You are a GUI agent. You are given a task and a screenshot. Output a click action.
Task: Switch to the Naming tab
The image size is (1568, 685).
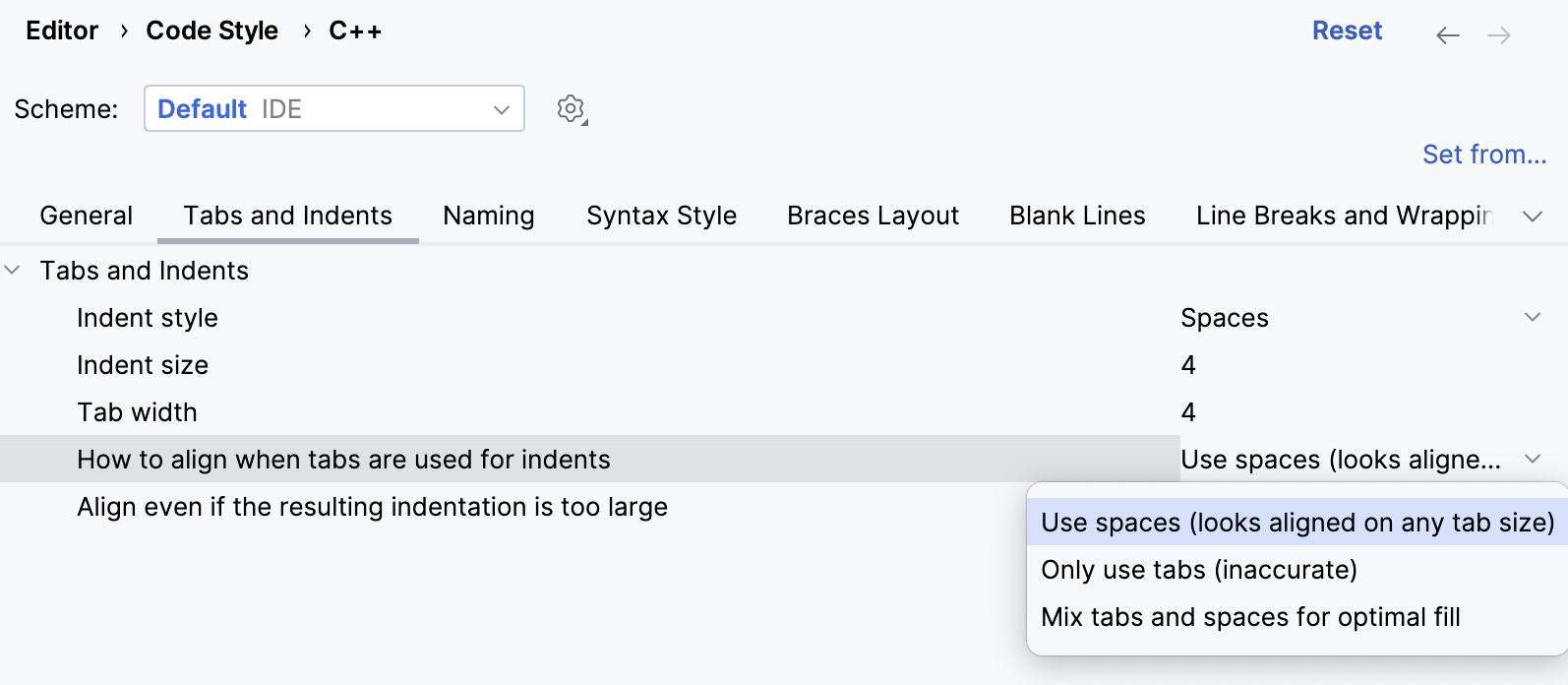click(488, 216)
